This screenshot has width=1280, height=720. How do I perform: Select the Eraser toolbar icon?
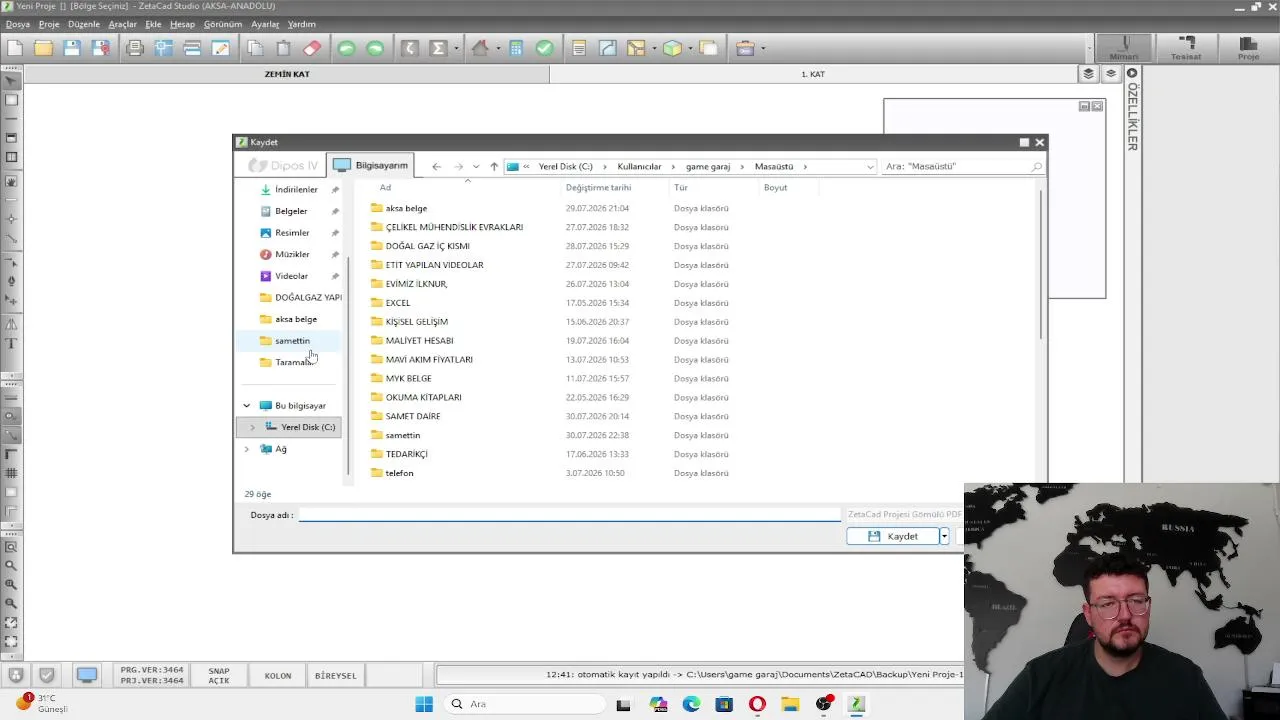pyautogui.click(x=312, y=48)
